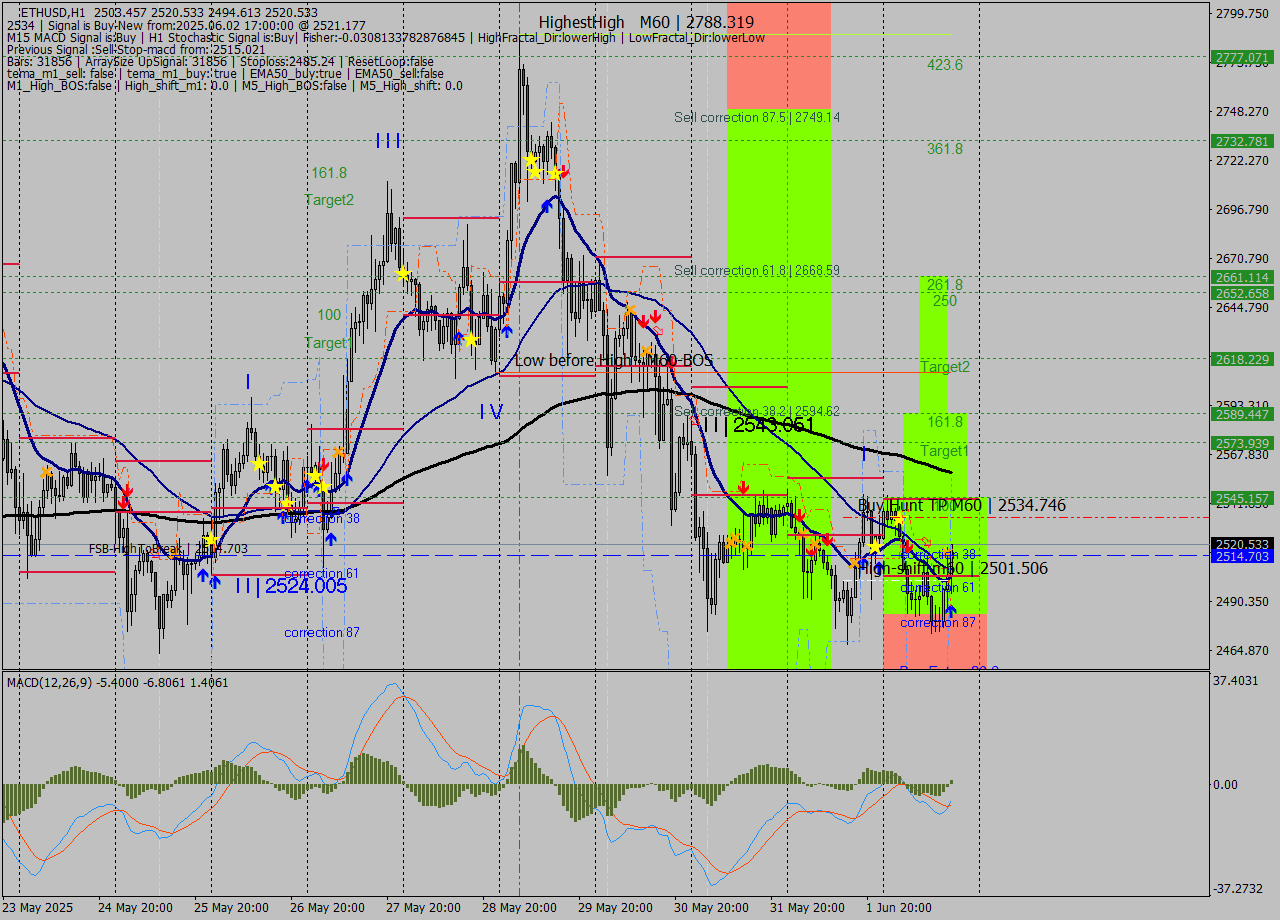Click the black 2520.533 current price tag
1280x920 pixels.
point(1241,544)
